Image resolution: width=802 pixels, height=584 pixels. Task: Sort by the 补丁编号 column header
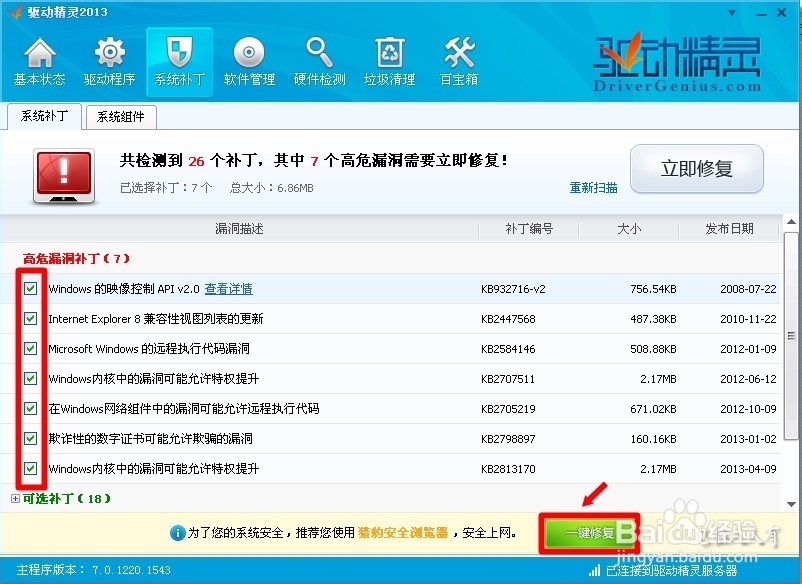[529, 229]
